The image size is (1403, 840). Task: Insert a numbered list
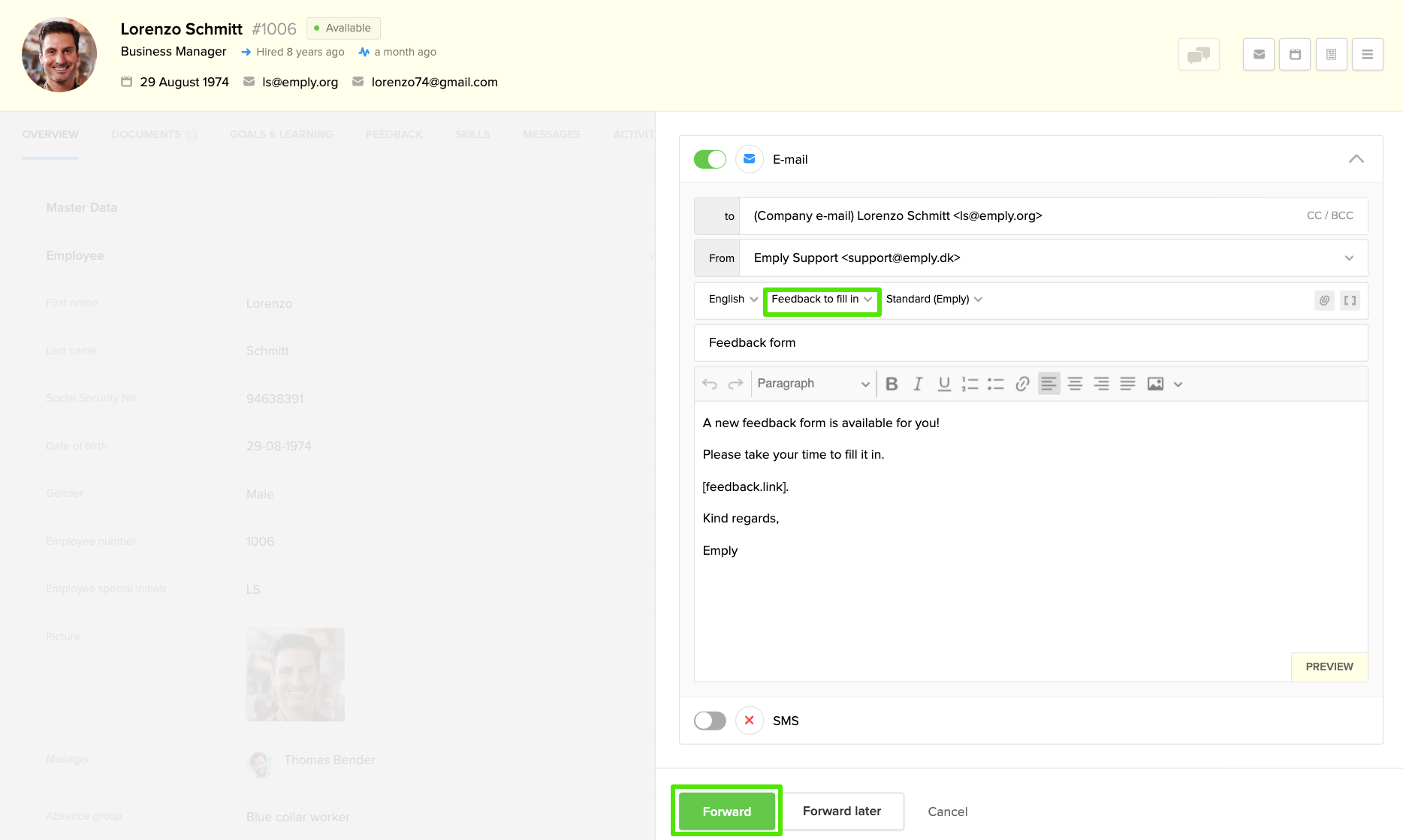(x=970, y=384)
